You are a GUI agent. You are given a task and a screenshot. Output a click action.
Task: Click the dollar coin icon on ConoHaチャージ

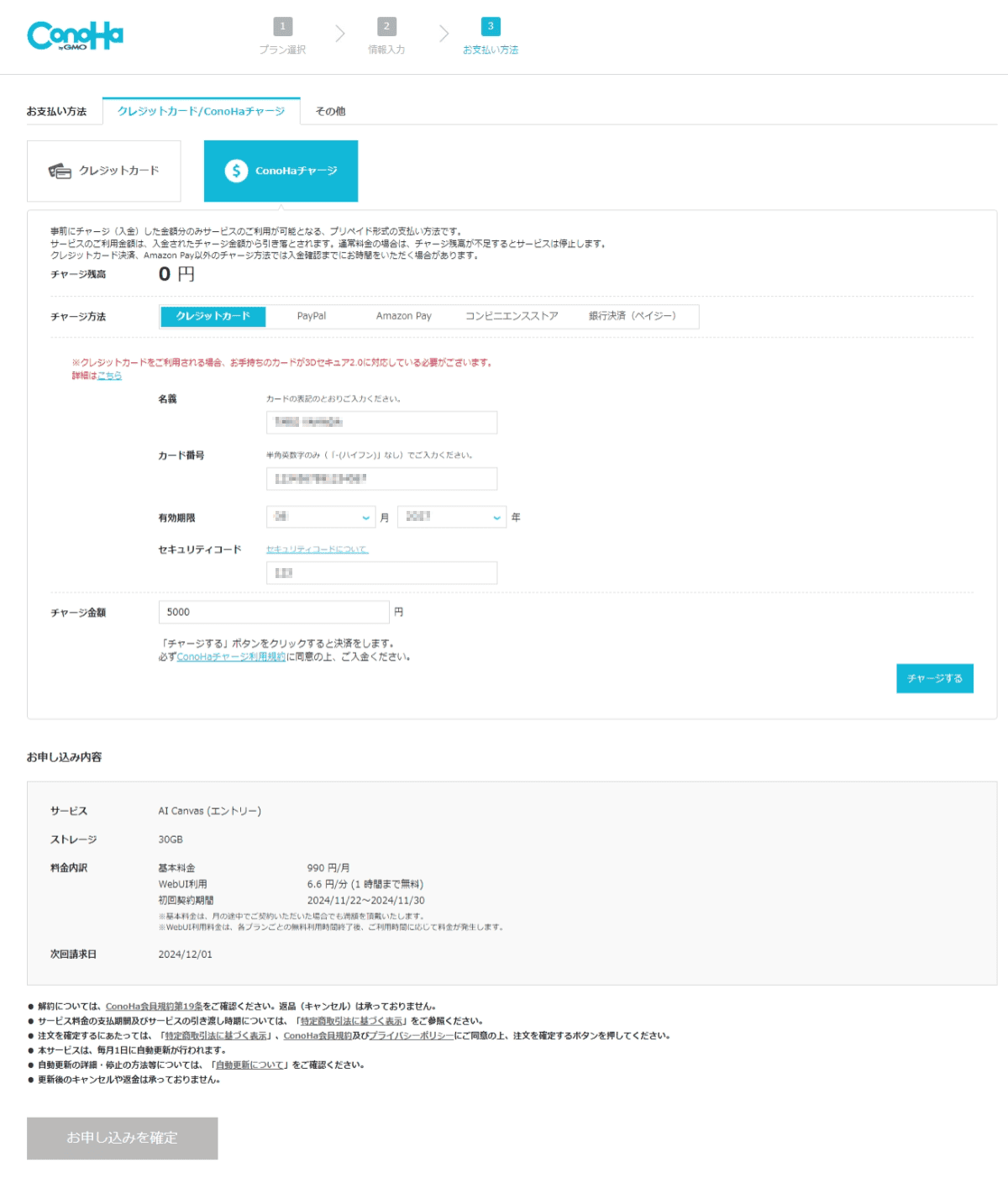pyautogui.click(x=236, y=171)
